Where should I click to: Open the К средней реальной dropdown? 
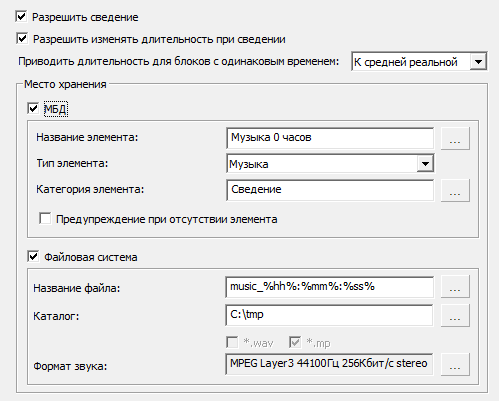pos(419,62)
